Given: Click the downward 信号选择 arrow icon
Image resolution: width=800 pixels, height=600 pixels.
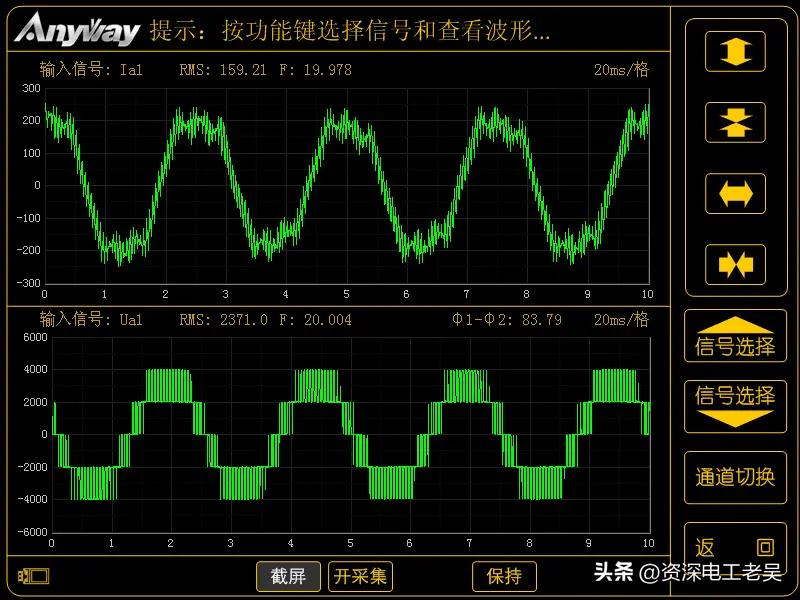Looking at the screenshot, I should 735,405.
